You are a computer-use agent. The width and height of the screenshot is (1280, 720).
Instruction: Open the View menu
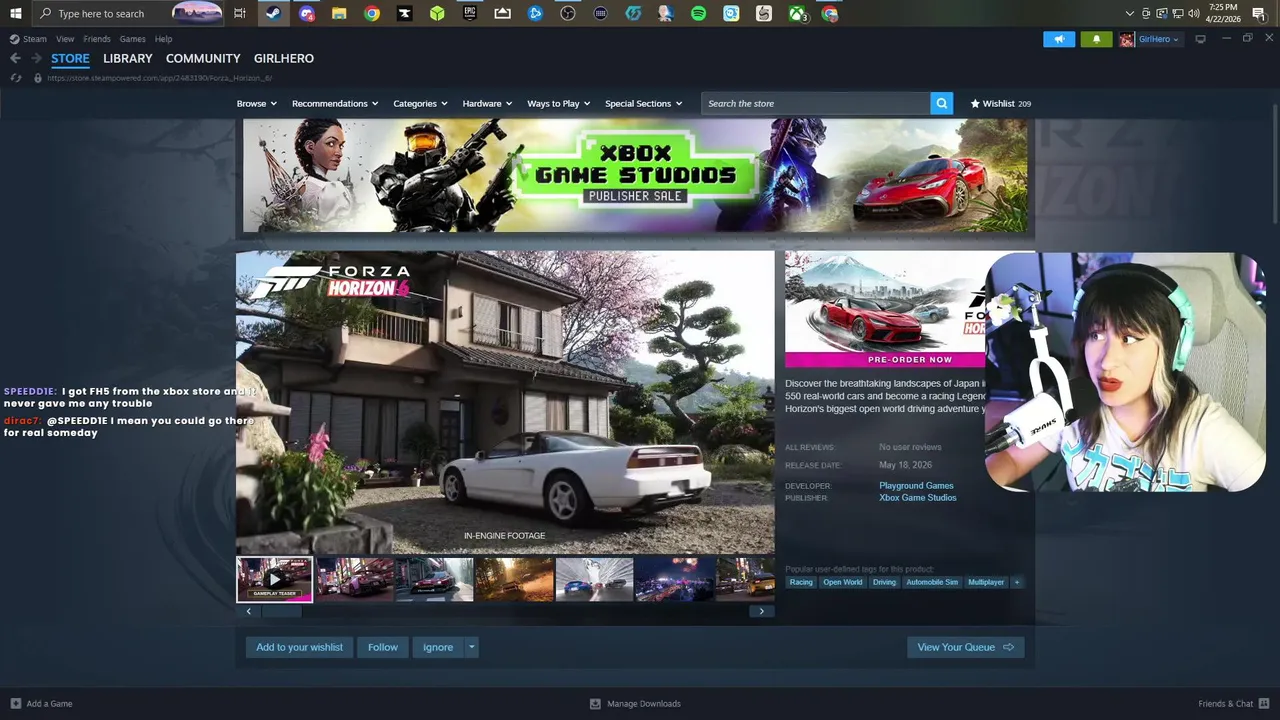click(x=65, y=39)
